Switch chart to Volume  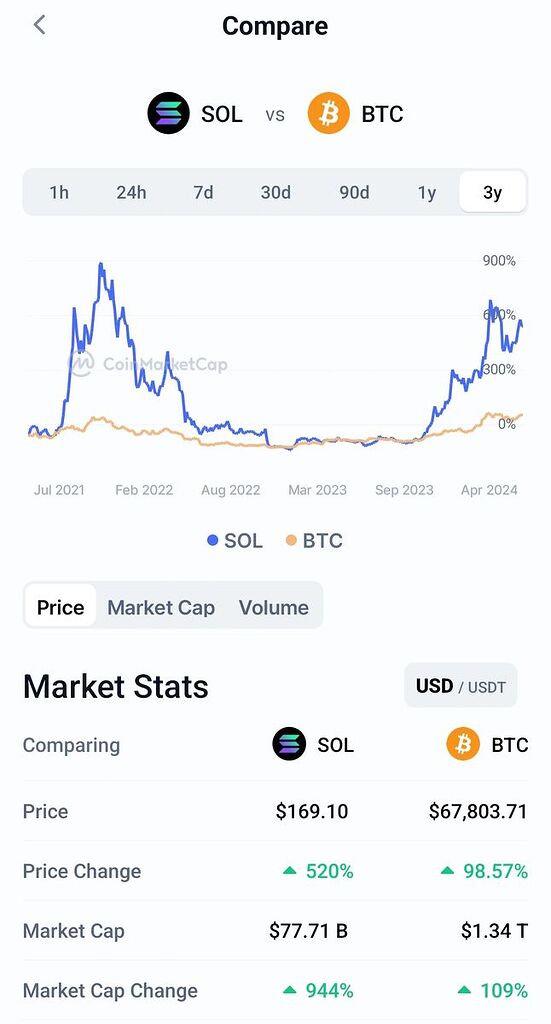click(274, 607)
